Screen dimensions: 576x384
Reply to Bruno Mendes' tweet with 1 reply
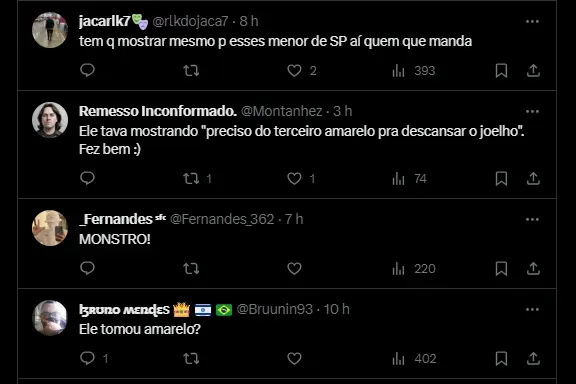(94, 358)
